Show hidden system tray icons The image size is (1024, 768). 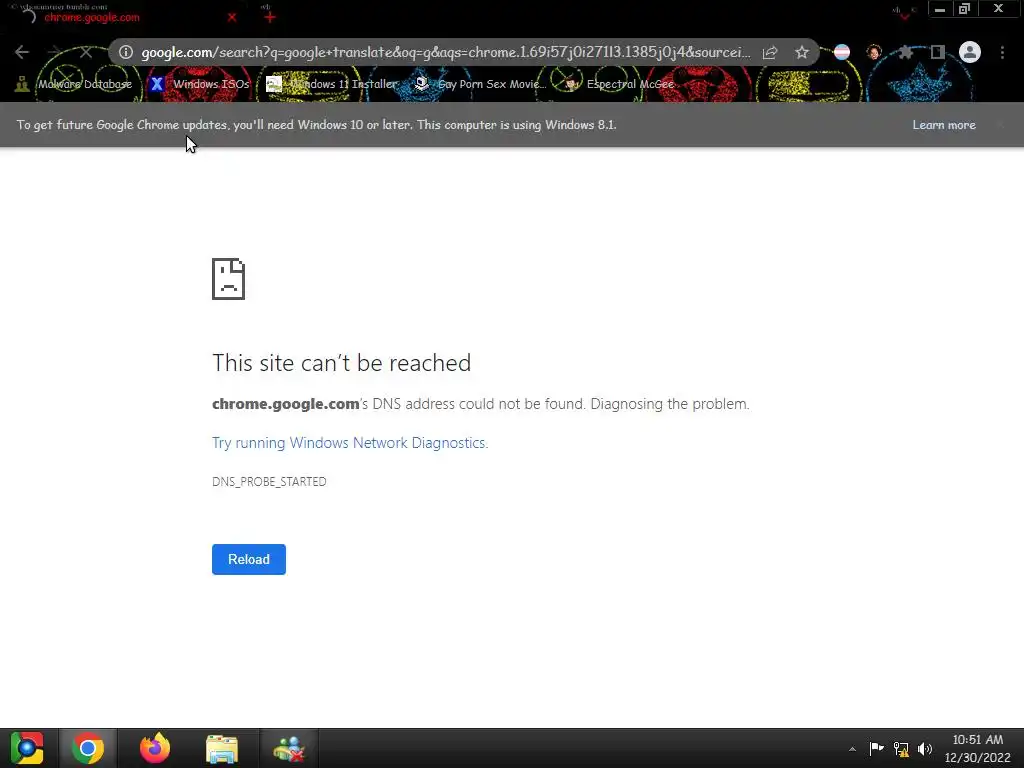tap(852, 749)
